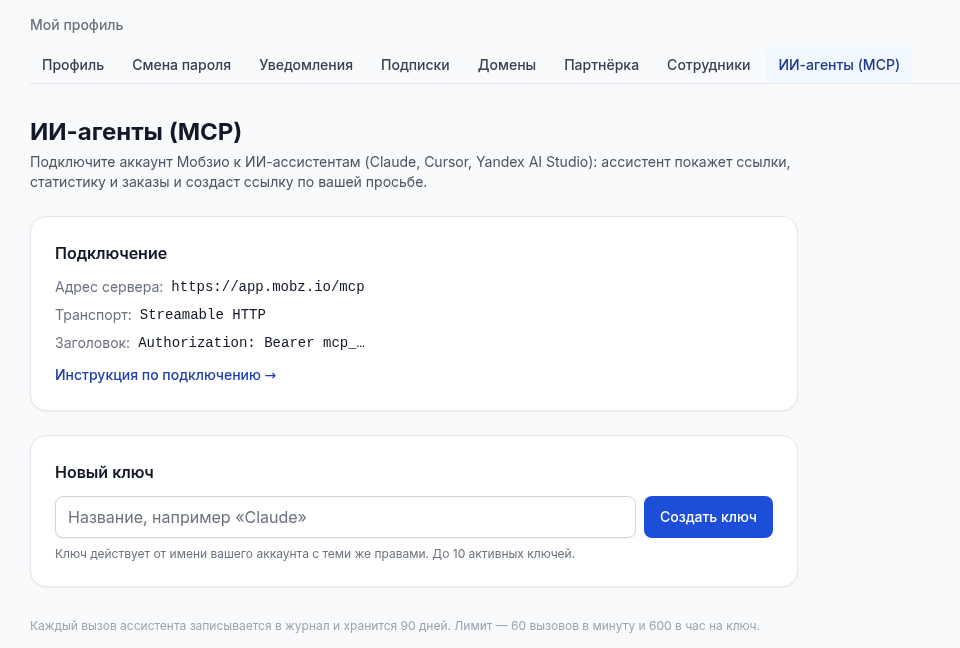
Task: Click the Заголовок label
Action: [92, 343]
